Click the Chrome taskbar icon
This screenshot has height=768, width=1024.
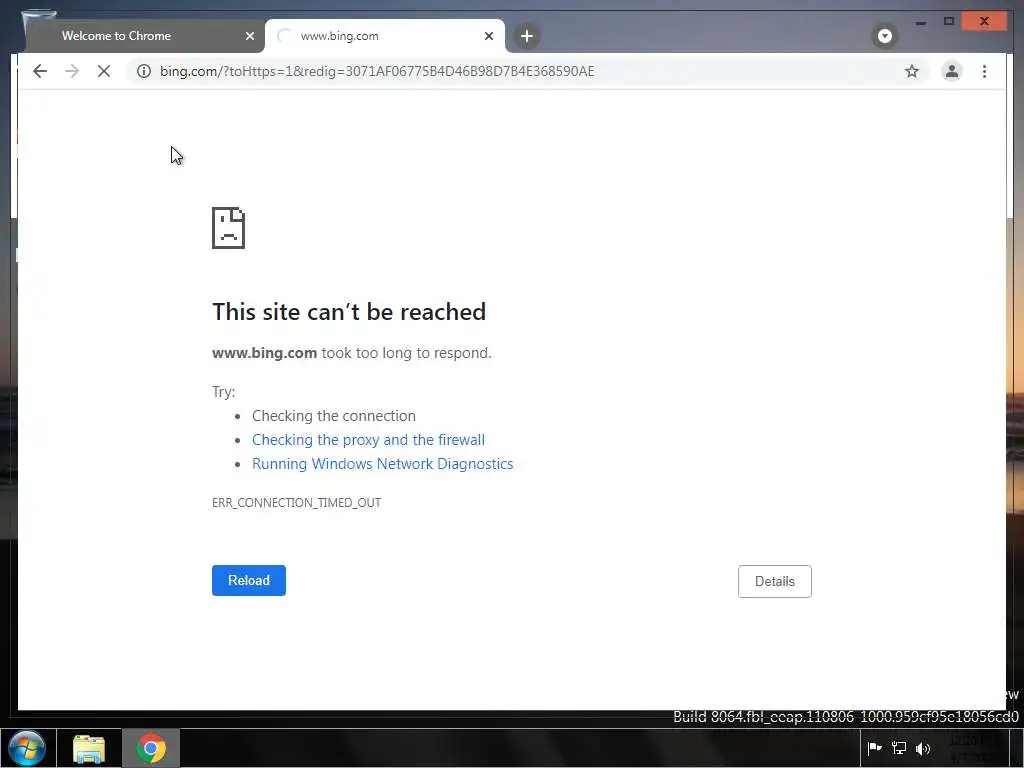[151, 748]
